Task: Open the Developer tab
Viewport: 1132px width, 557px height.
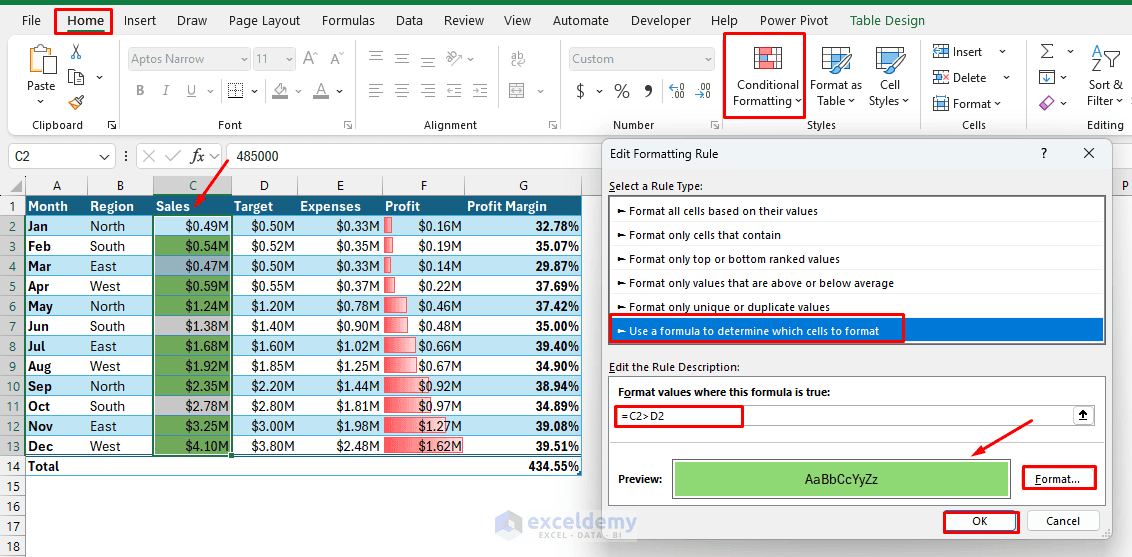Action: [660, 20]
